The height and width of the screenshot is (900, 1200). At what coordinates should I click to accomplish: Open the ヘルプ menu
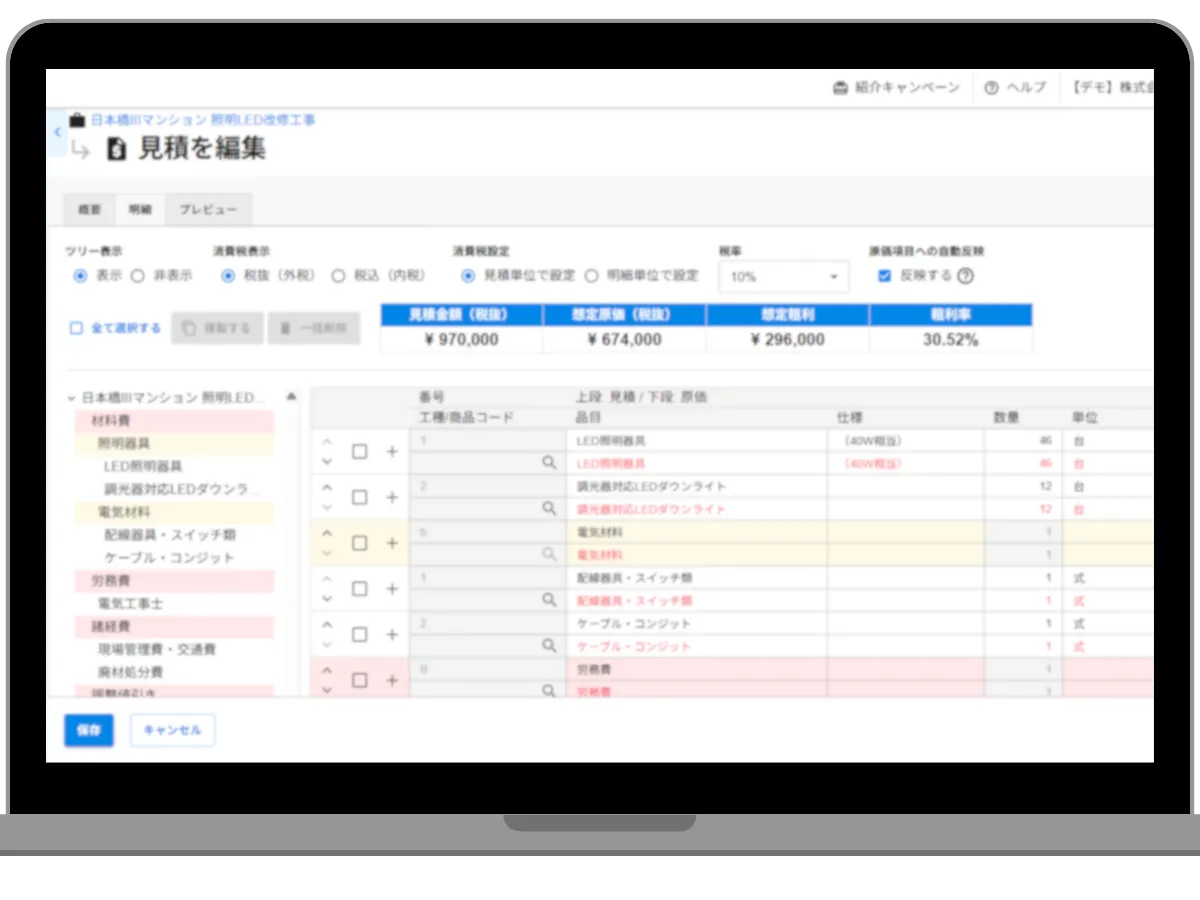(1015, 88)
